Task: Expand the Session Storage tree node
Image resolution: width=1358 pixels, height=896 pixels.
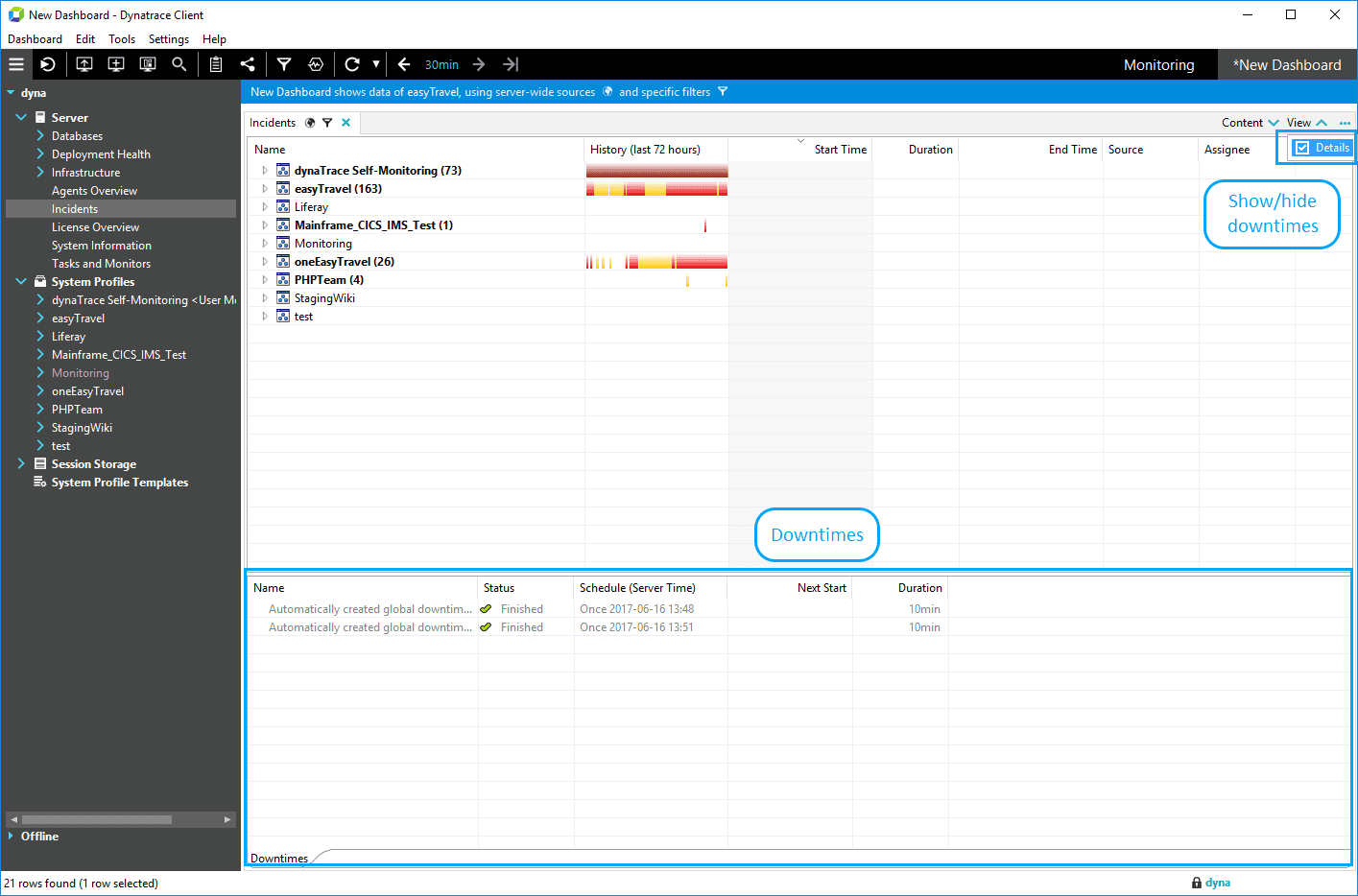Action: point(21,463)
